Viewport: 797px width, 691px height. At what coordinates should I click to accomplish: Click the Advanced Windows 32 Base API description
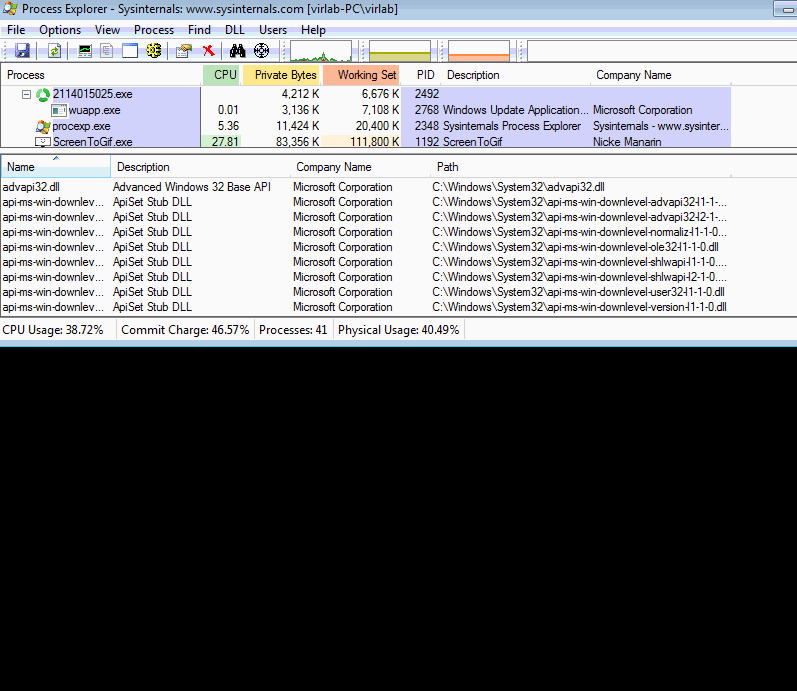(192, 187)
